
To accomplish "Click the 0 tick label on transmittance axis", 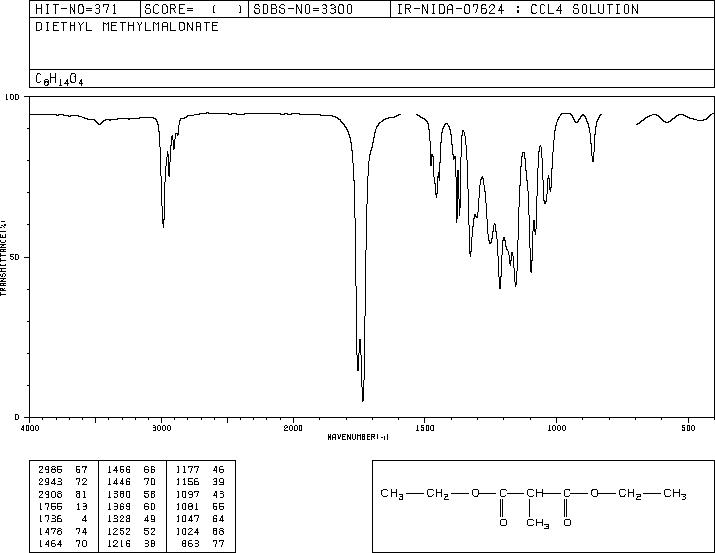I will click(17, 417).
